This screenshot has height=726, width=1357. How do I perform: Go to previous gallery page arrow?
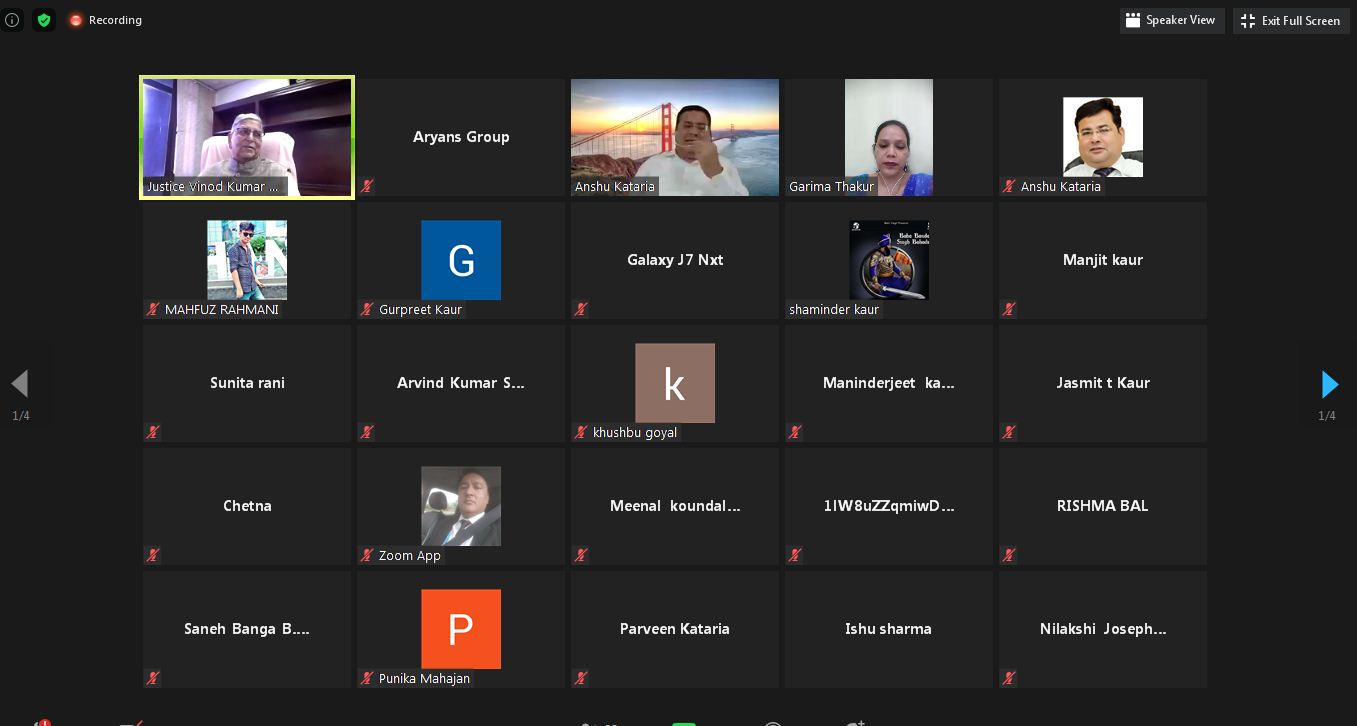[x=19, y=384]
